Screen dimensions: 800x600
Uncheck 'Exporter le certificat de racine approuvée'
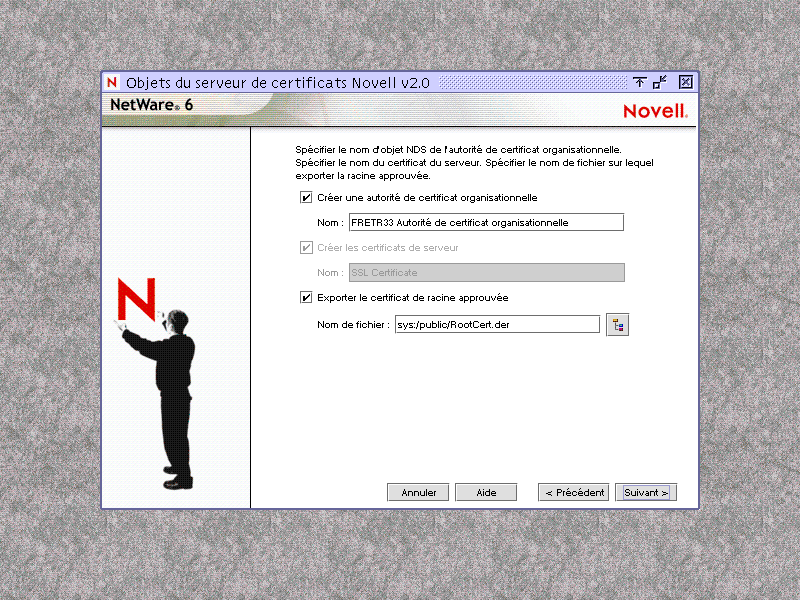pyautogui.click(x=305, y=297)
